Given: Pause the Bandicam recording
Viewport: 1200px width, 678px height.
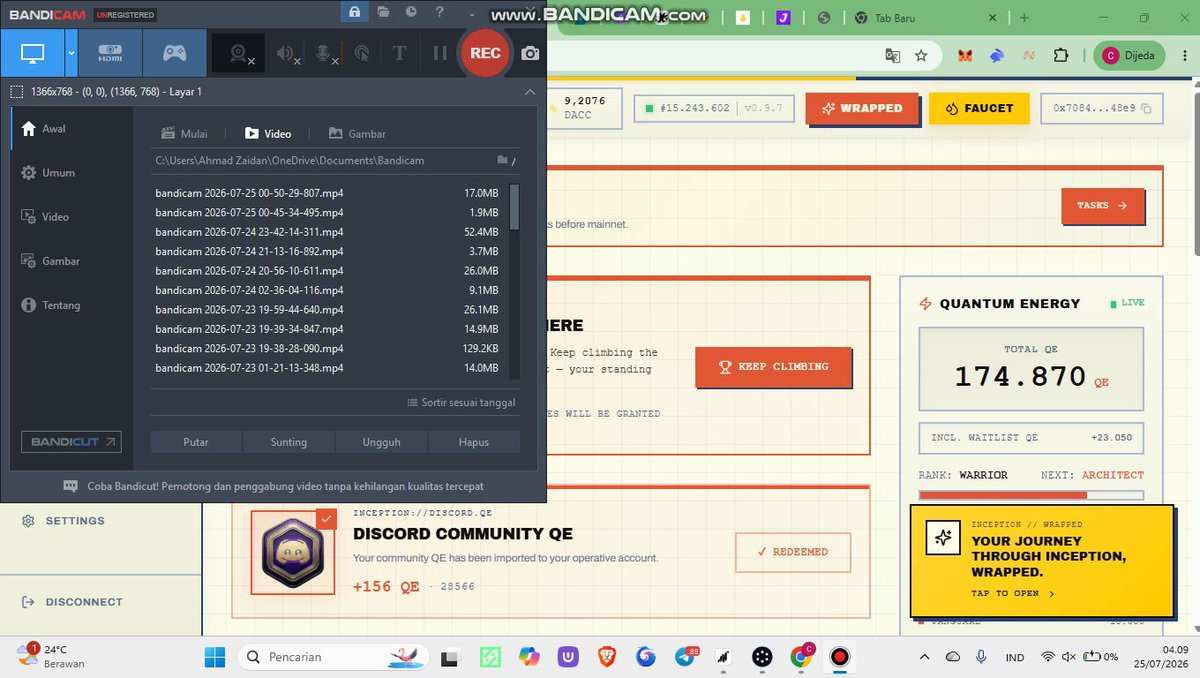Looking at the screenshot, I should point(440,54).
